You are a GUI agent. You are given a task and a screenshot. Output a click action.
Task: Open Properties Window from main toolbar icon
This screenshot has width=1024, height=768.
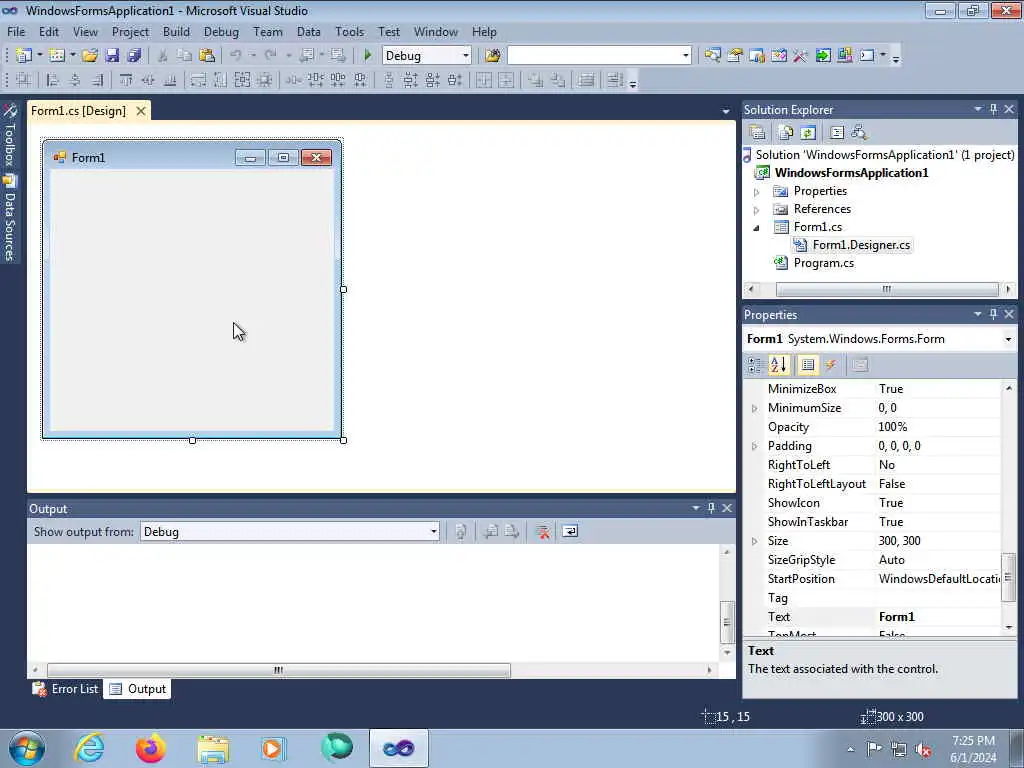(735, 56)
